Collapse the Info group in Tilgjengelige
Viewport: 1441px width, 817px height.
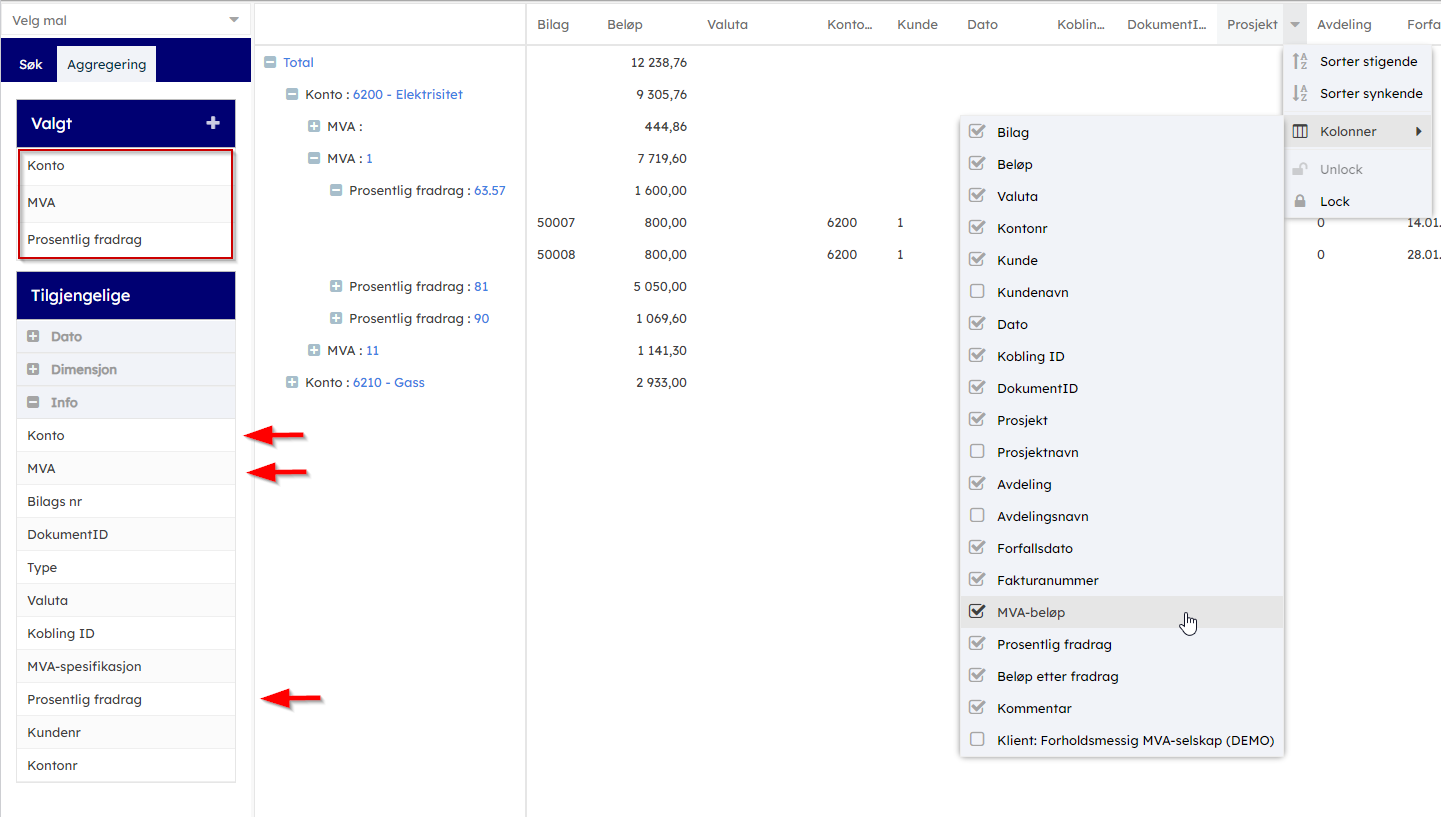34,402
